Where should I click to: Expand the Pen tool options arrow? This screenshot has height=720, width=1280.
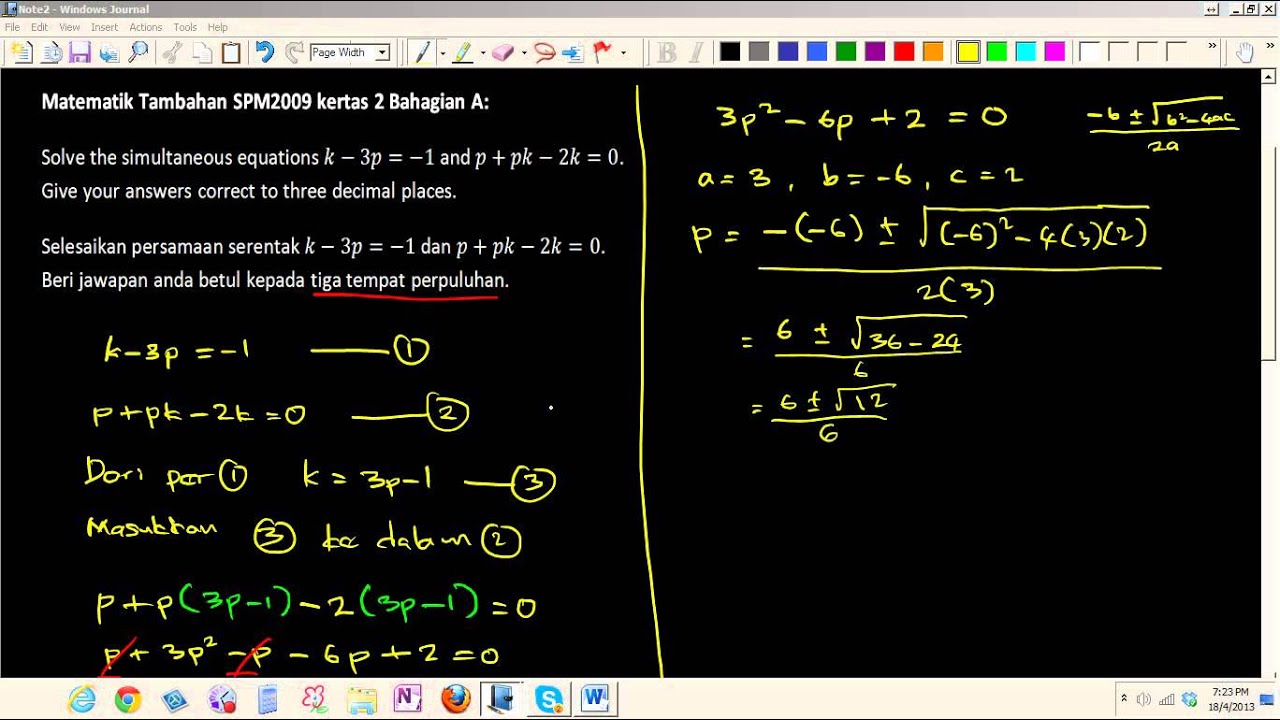coord(442,53)
